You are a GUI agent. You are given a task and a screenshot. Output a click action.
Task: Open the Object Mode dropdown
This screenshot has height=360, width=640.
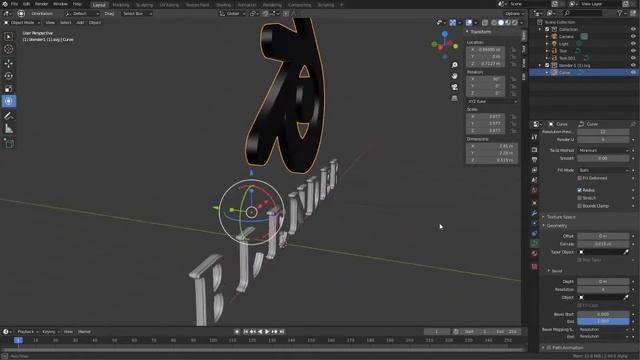click(x=22, y=23)
